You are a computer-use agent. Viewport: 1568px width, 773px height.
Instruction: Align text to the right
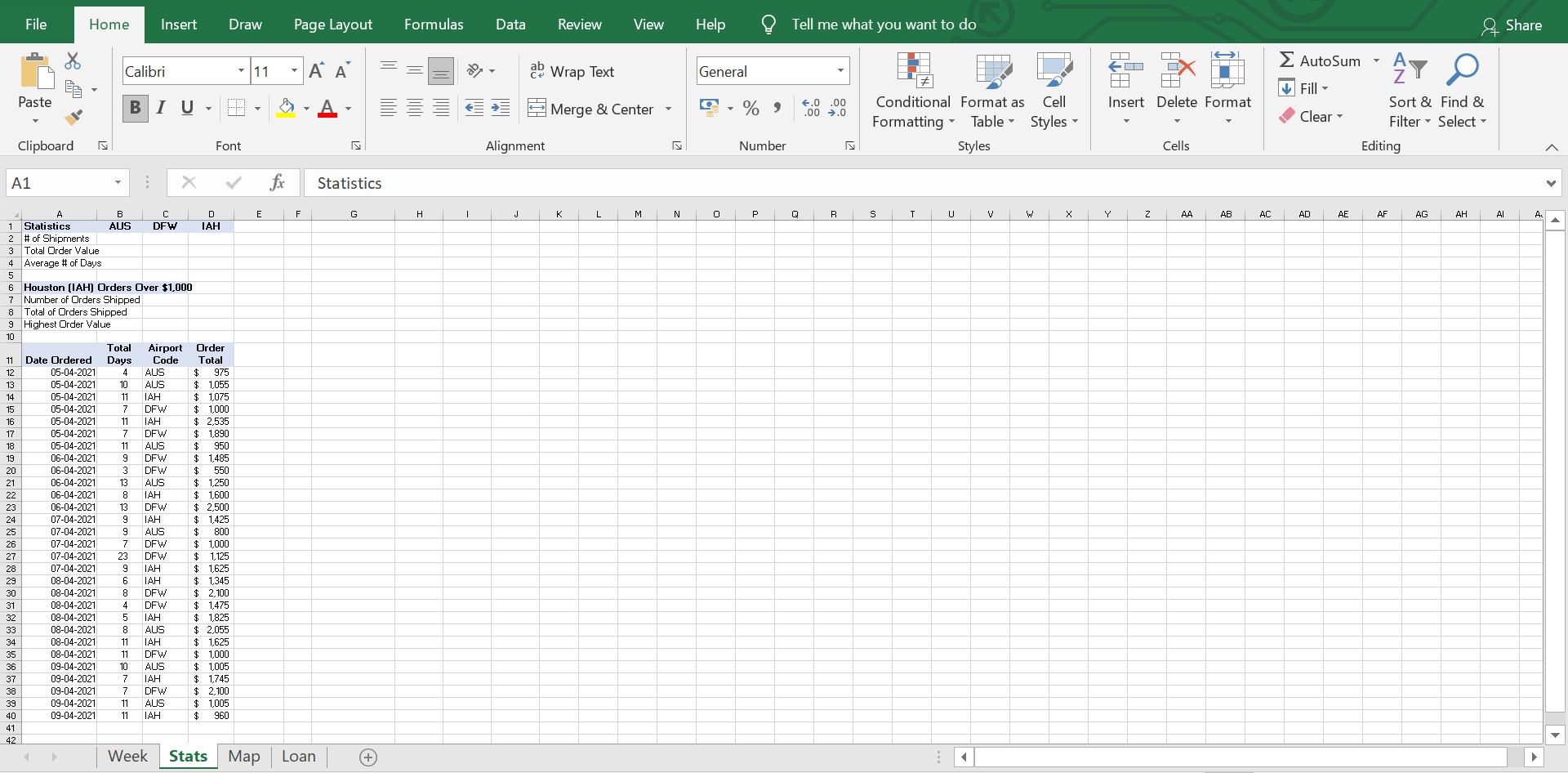click(x=441, y=108)
